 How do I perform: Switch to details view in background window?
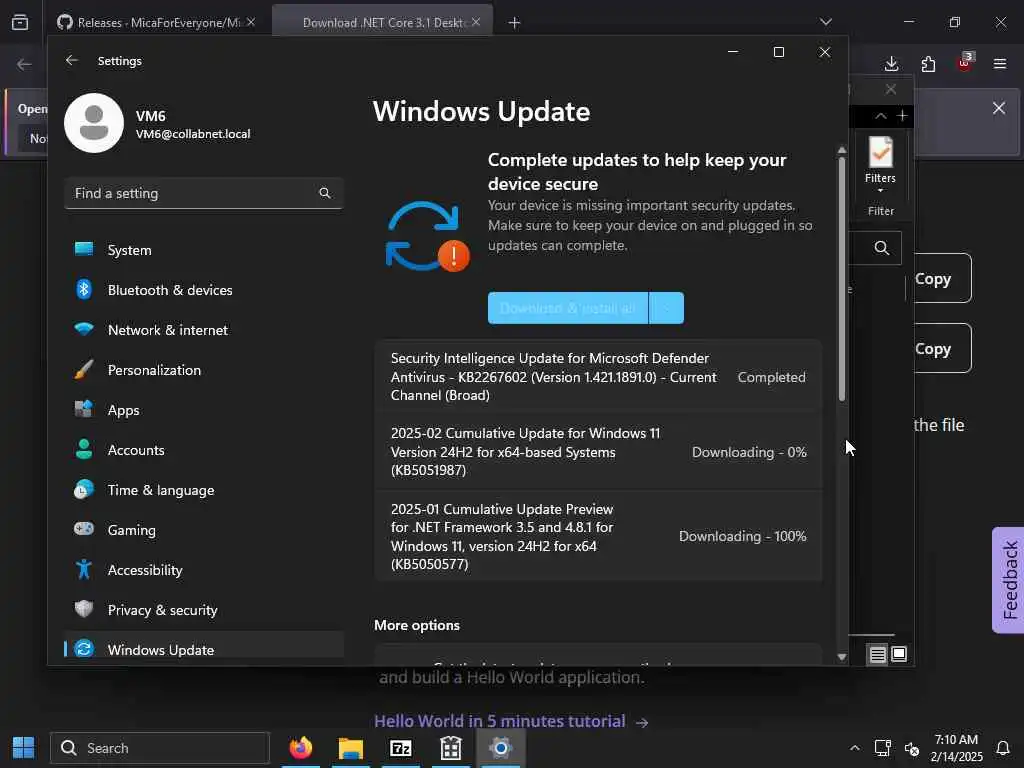tap(878, 654)
